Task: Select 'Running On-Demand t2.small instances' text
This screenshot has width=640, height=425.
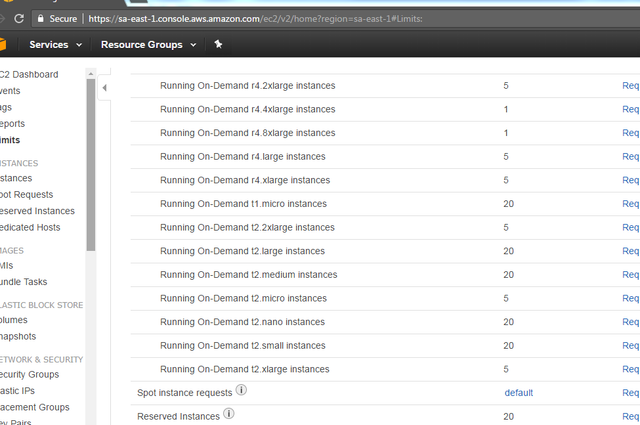Action: click(242, 346)
